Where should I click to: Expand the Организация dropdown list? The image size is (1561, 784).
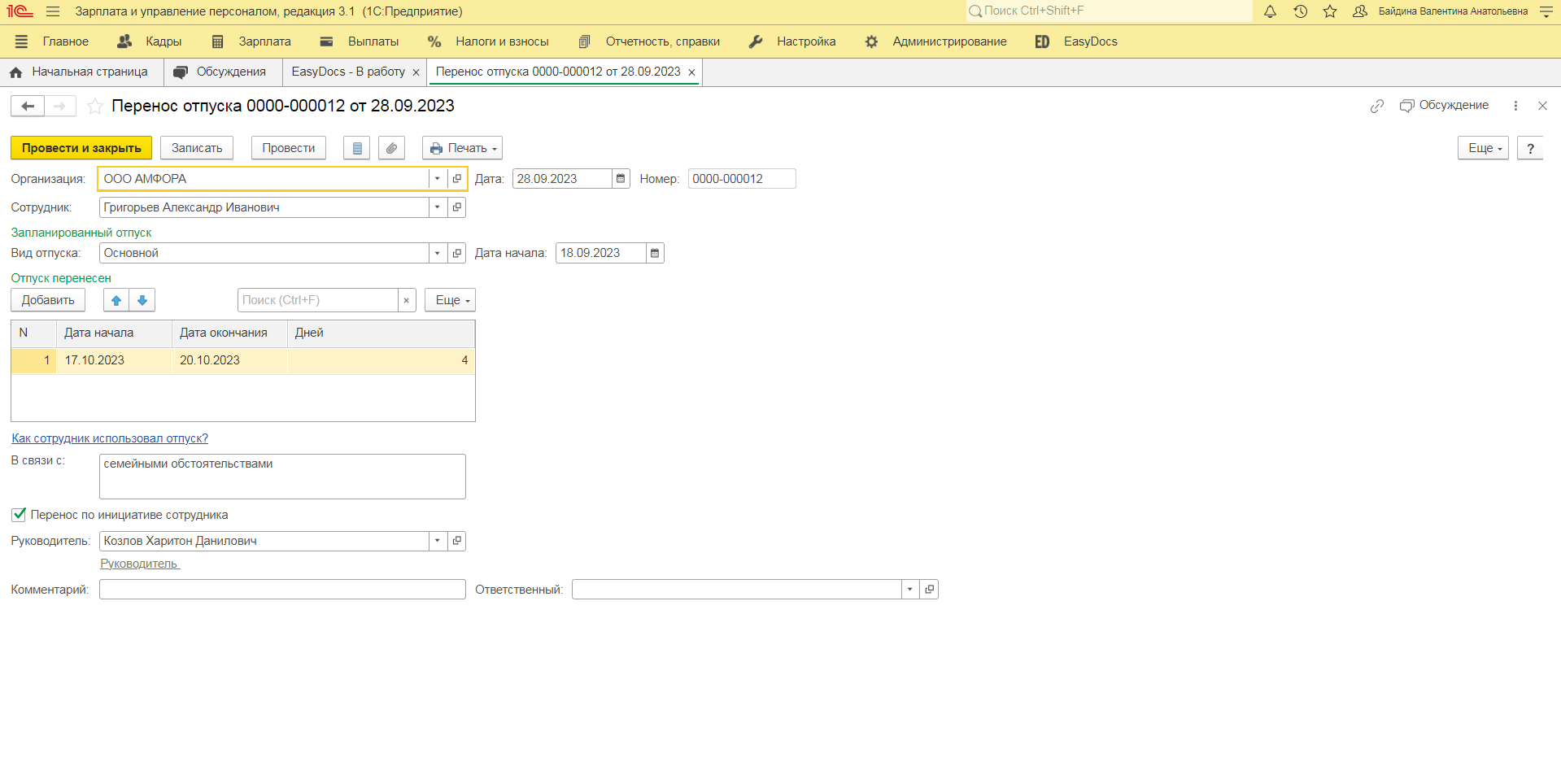(438, 179)
